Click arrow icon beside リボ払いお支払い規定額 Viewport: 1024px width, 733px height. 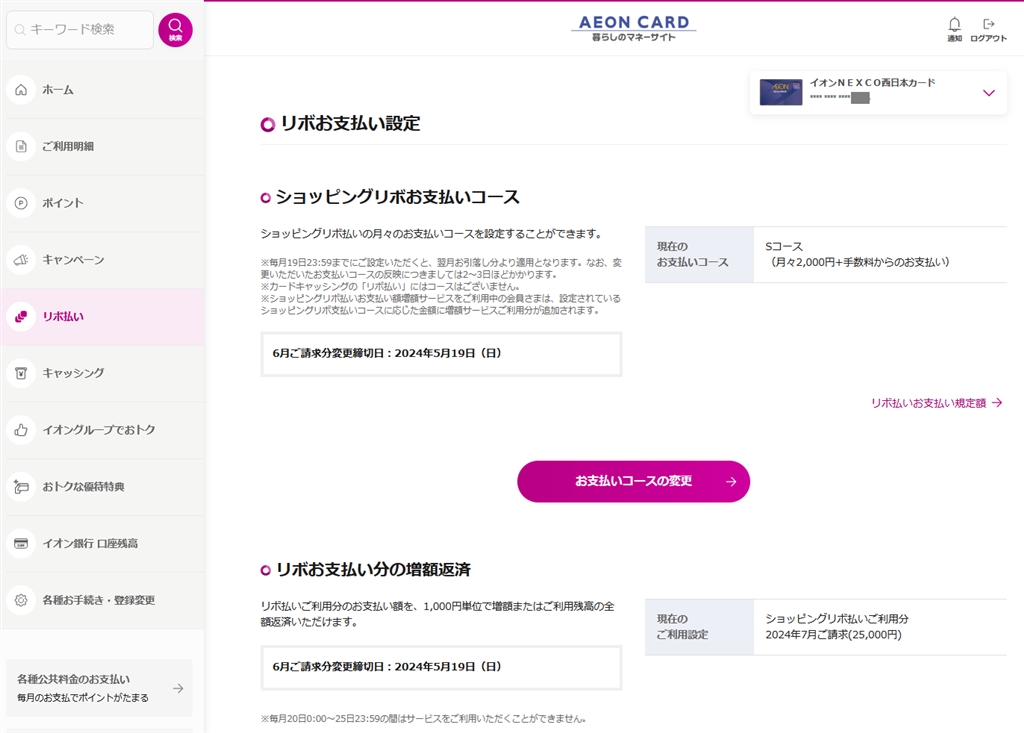pyautogui.click(x=997, y=403)
